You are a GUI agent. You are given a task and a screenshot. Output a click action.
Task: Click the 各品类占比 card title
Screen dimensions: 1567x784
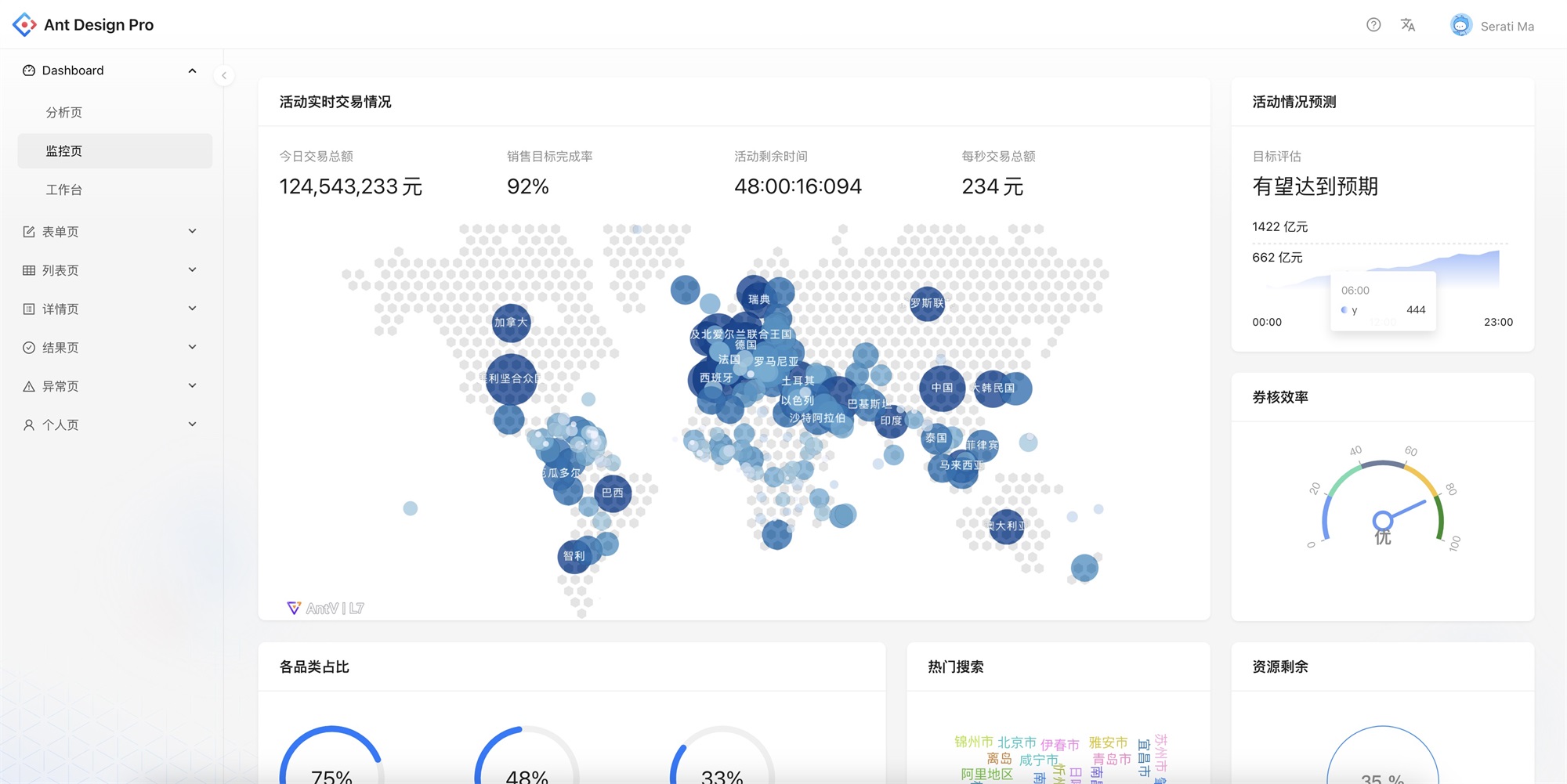[314, 667]
